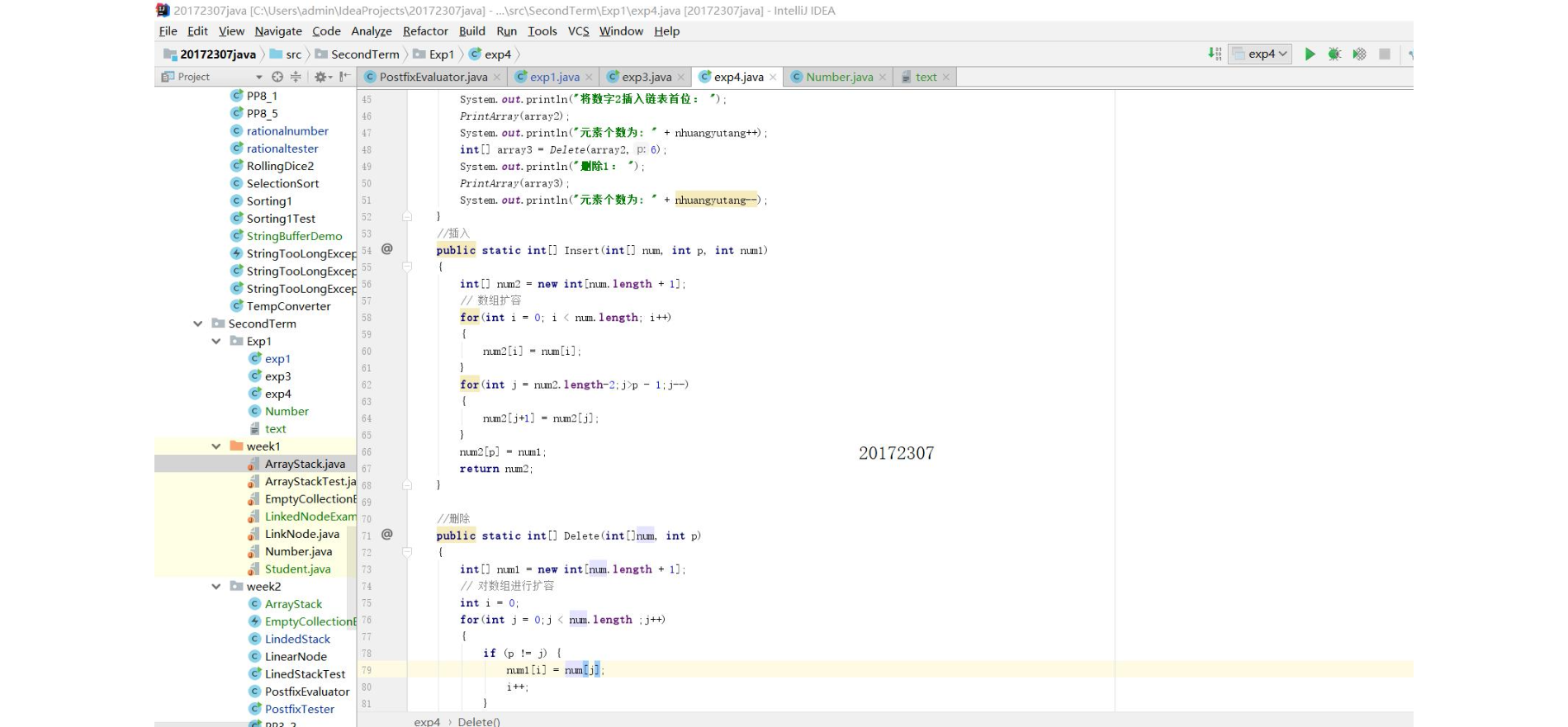Open the Analyze menu
1568x727 pixels.
coord(372,31)
